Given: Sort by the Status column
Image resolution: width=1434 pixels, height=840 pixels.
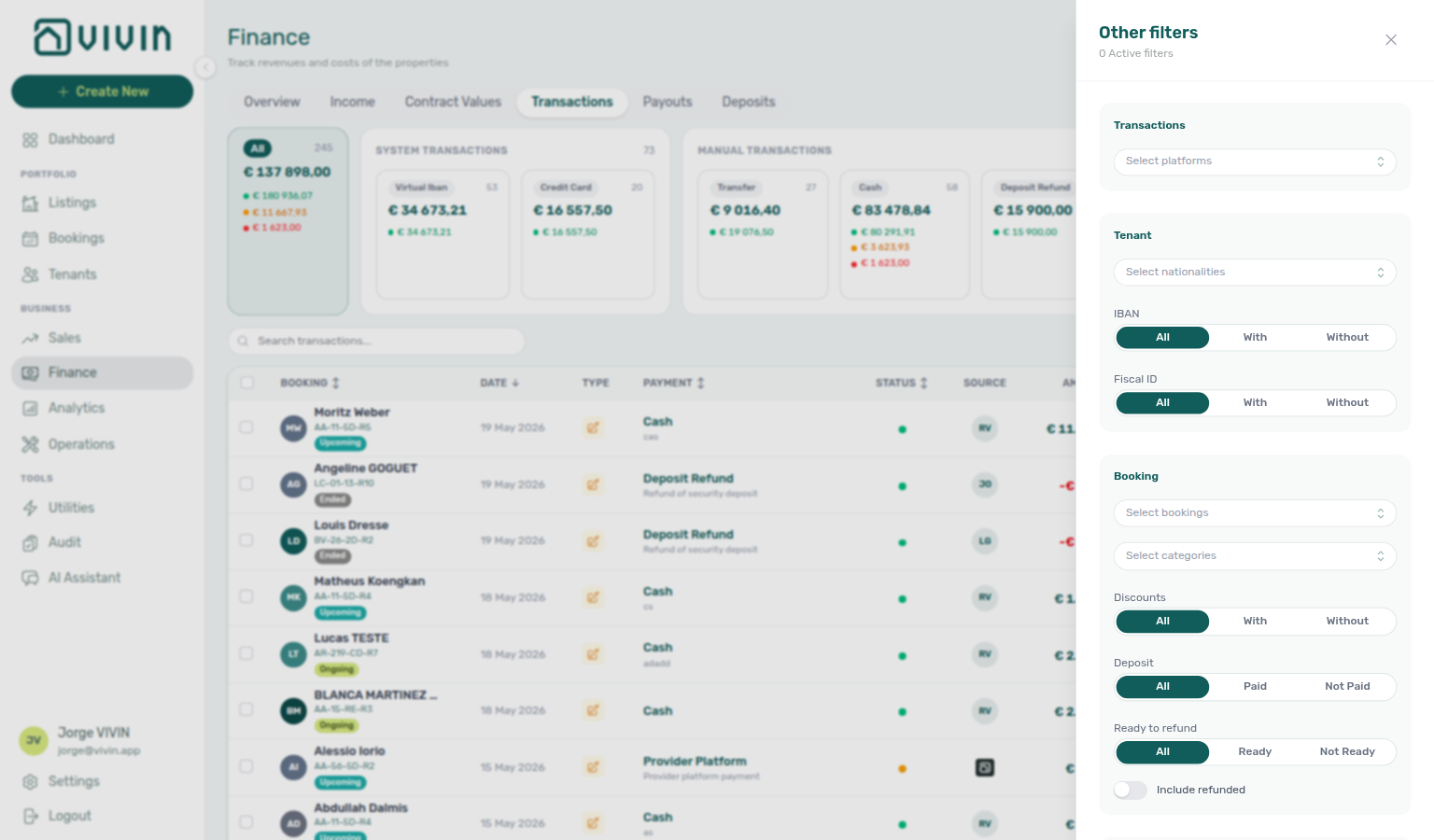Looking at the screenshot, I should coord(902,383).
